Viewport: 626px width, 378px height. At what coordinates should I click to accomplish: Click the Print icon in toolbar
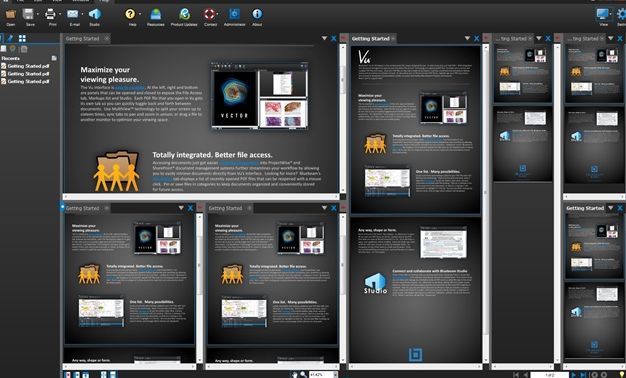(x=50, y=15)
